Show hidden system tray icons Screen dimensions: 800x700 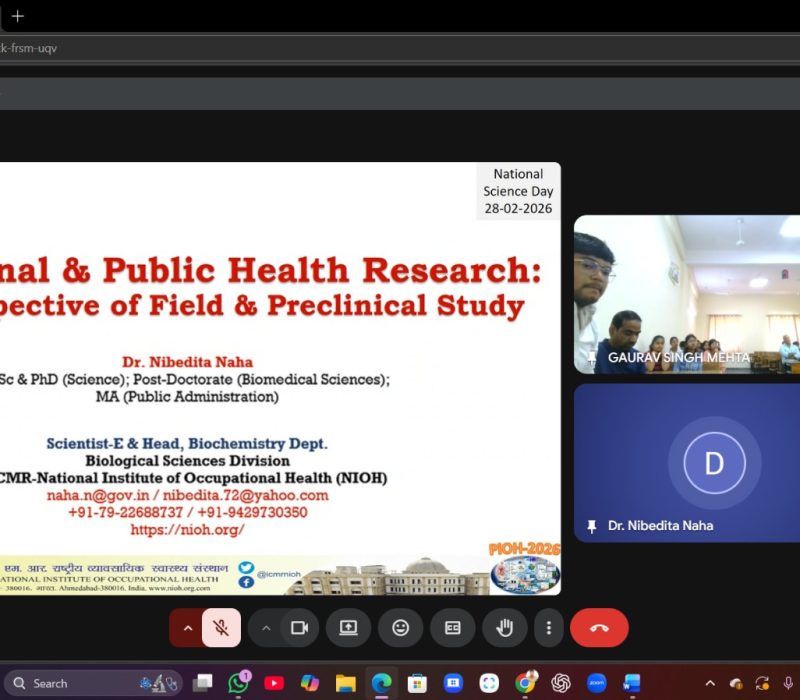(710, 683)
